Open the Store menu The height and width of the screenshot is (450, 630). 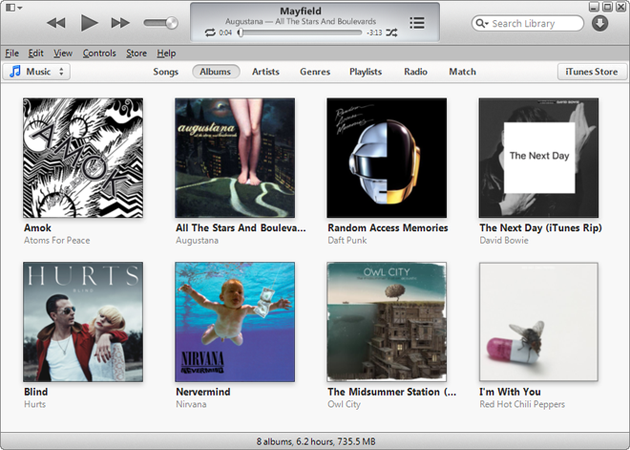[x=137, y=53]
